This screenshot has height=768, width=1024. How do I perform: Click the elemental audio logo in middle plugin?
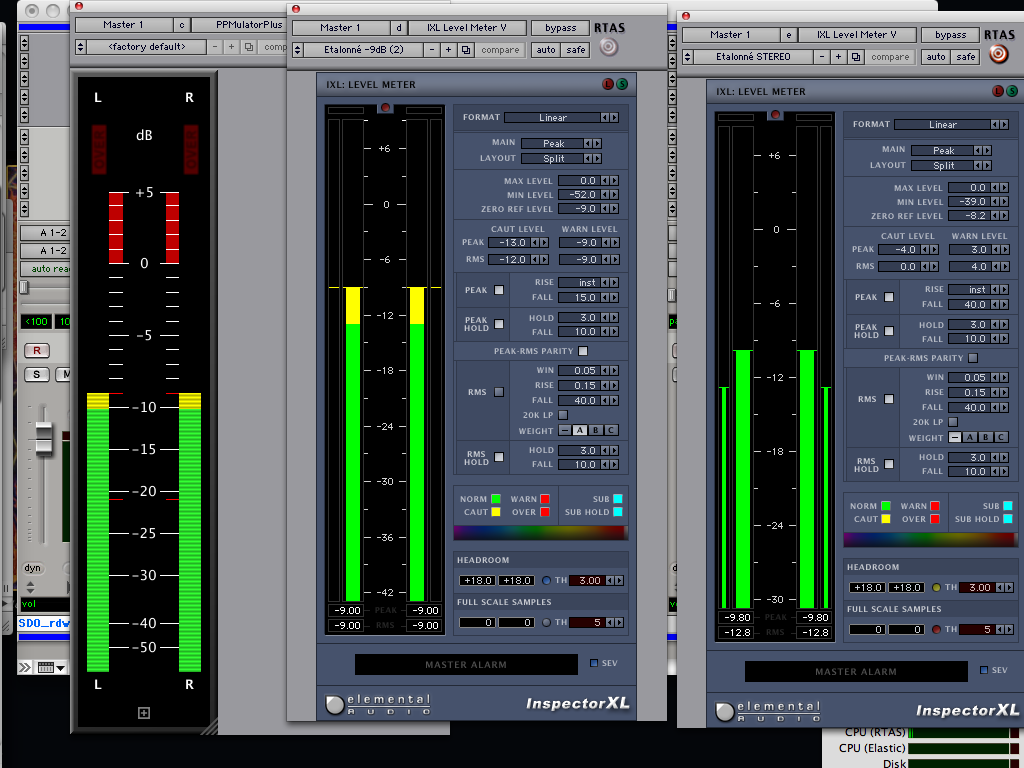point(377,704)
